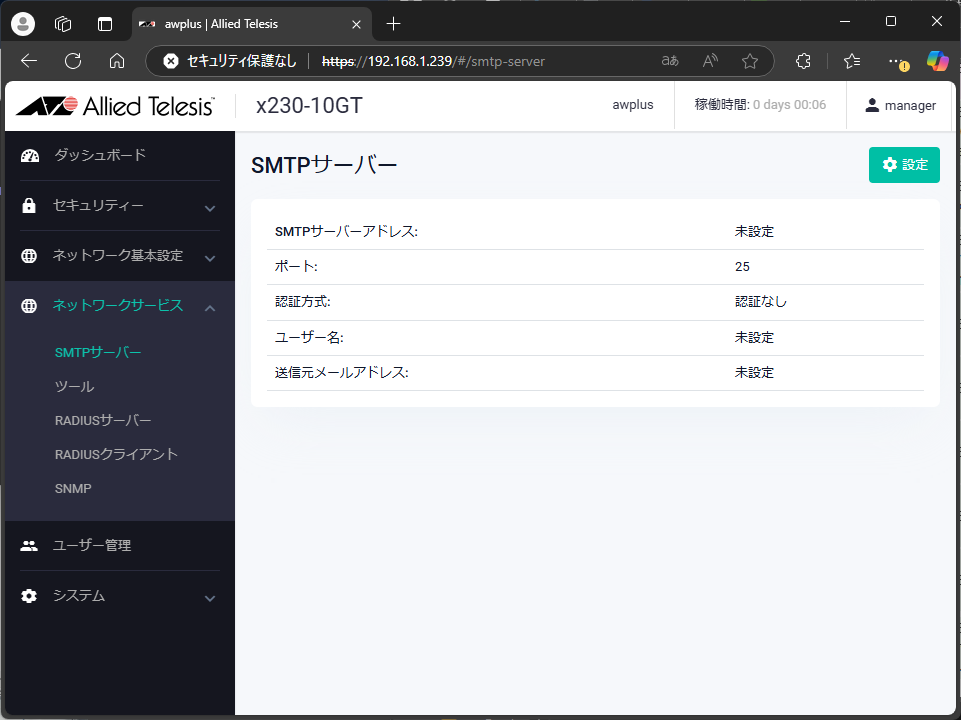This screenshot has width=961, height=720.
Task: Open Copilot from the browser toolbar
Action: pyautogui.click(x=937, y=61)
